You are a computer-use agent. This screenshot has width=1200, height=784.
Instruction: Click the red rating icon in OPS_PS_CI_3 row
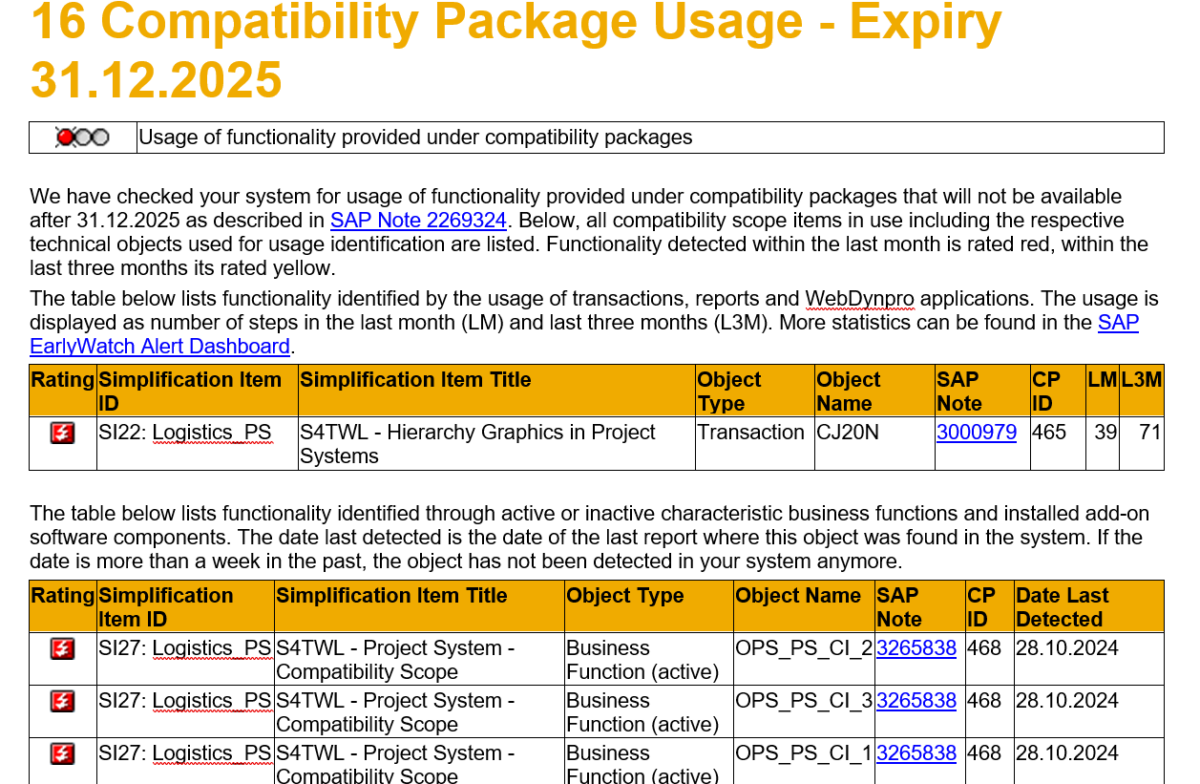coord(62,701)
